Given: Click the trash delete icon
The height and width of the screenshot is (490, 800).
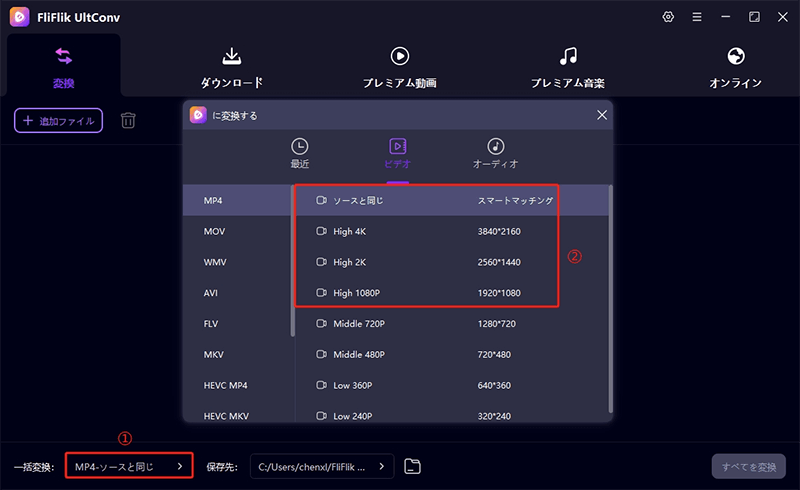Looking at the screenshot, I should (x=129, y=121).
